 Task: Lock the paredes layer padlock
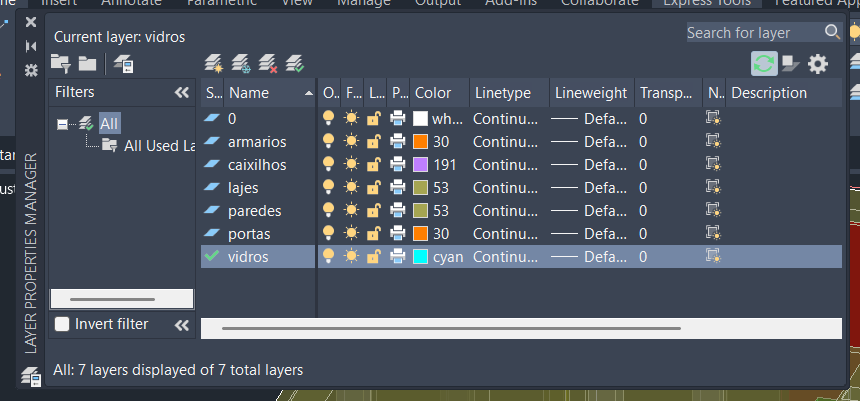pyautogui.click(x=374, y=210)
